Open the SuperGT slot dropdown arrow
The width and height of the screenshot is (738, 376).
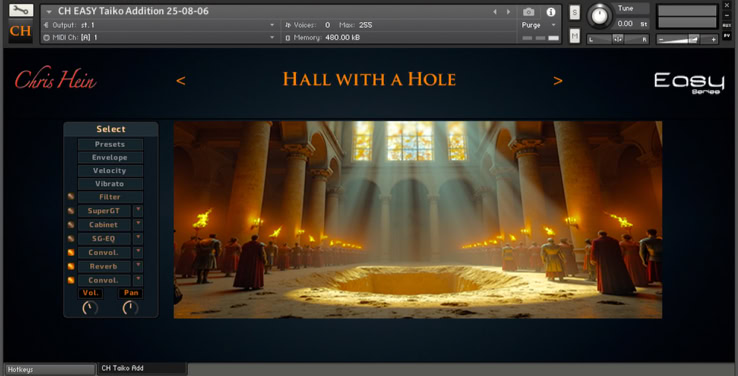(138, 210)
